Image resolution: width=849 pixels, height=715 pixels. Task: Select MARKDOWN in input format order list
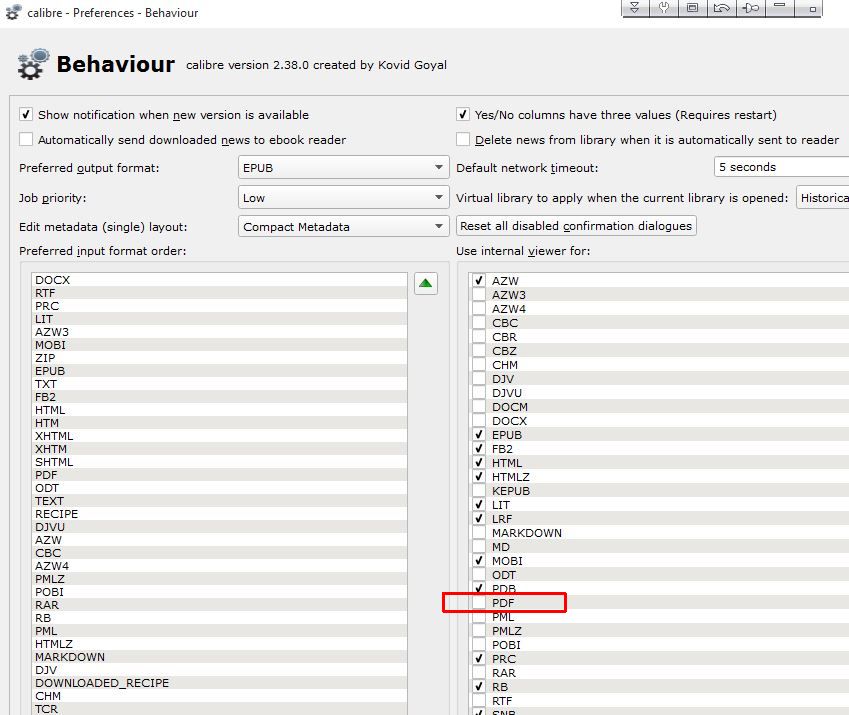pos(219,657)
